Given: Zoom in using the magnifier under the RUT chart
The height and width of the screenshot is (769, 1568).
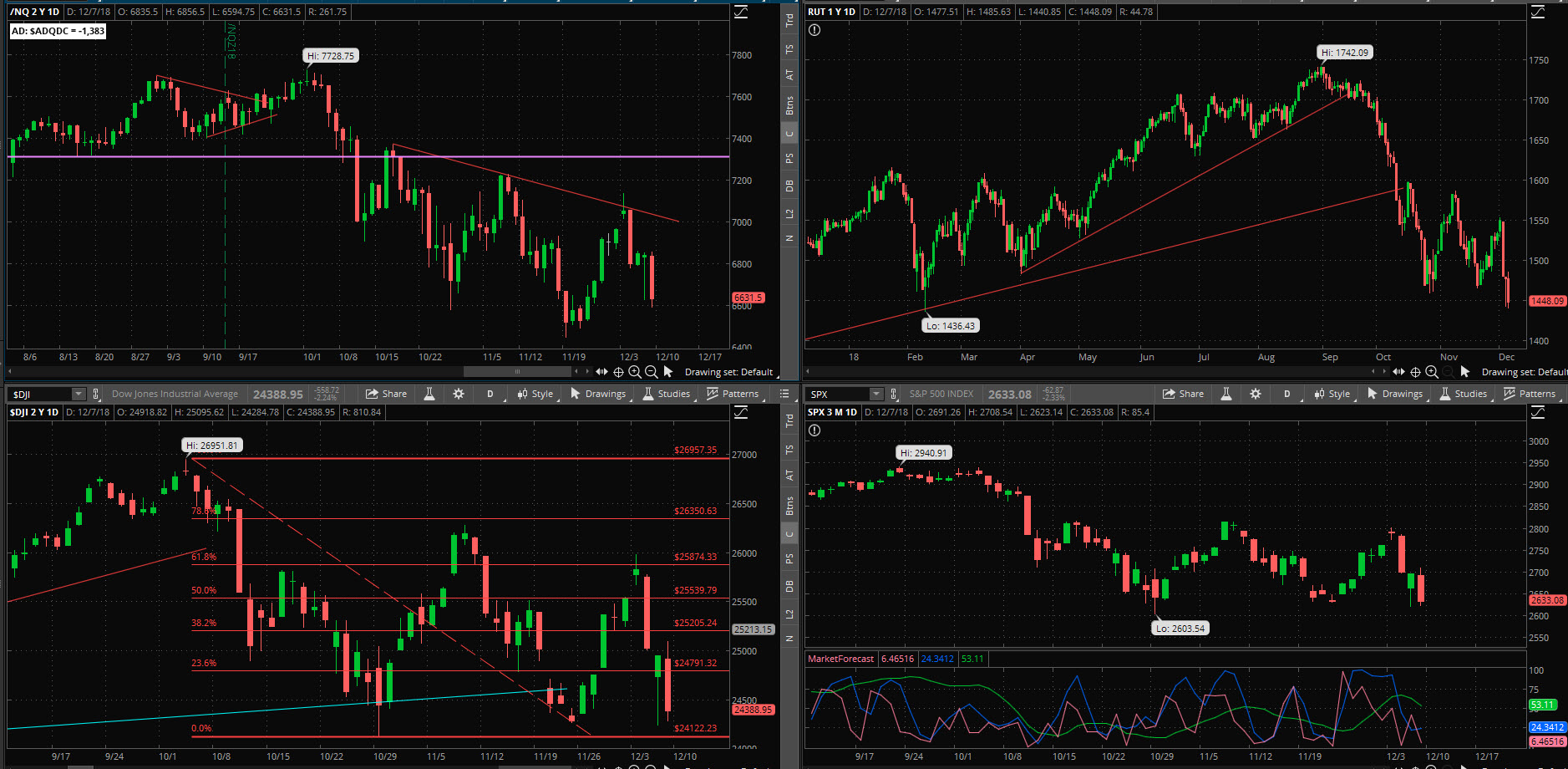Looking at the screenshot, I should click(1432, 372).
